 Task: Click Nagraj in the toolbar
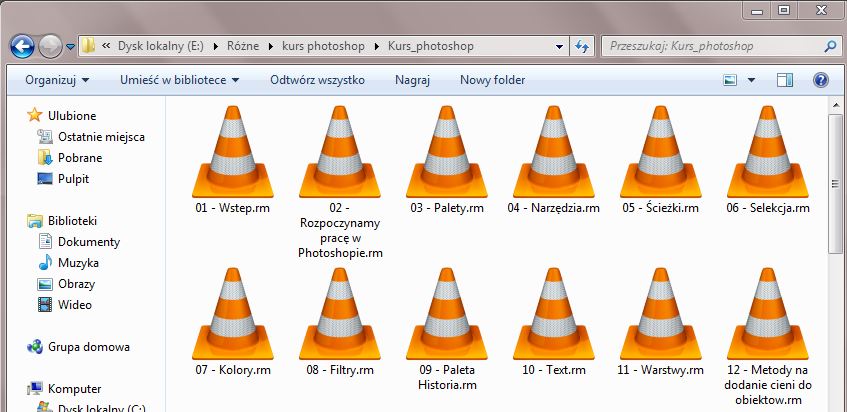(412, 80)
